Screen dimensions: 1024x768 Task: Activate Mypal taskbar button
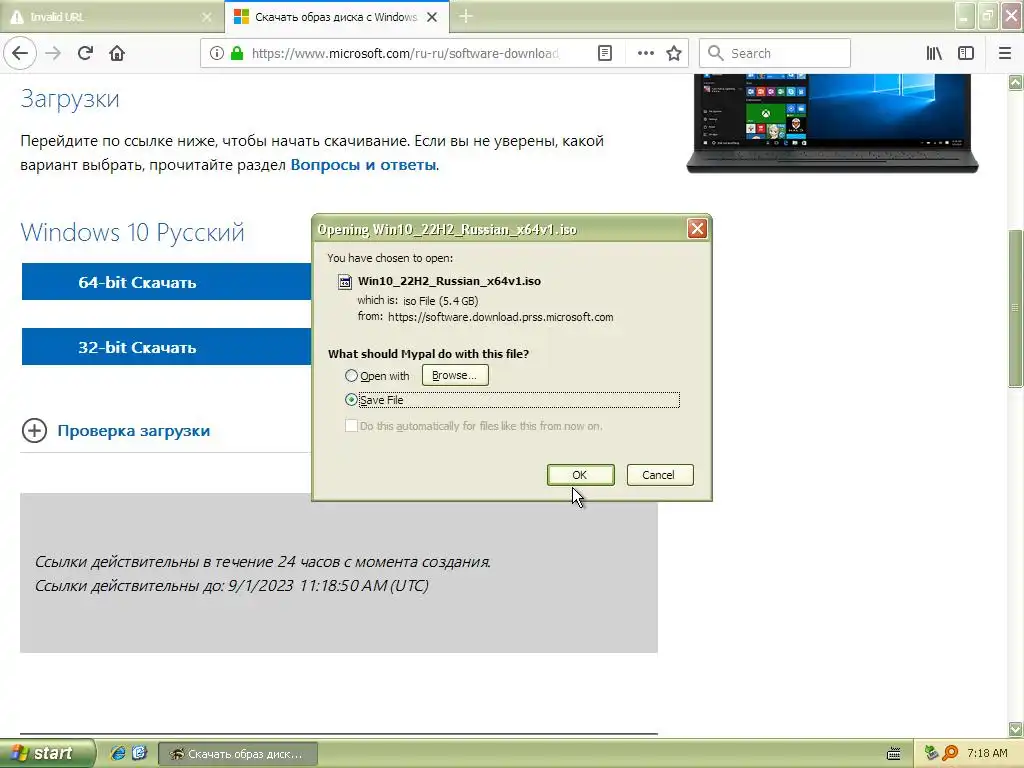(238, 754)
